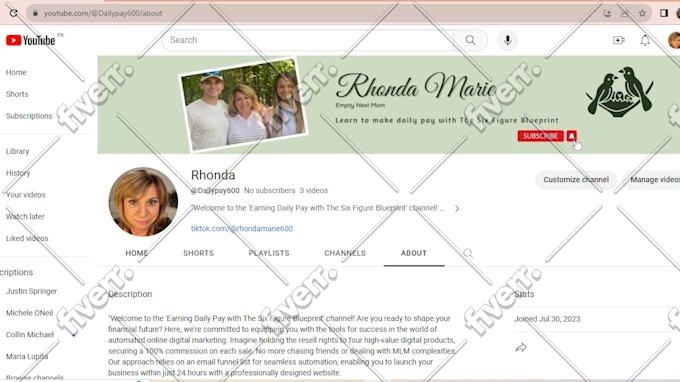Open the Create video icon
680x382 pixels.
(x=618, y=40)
